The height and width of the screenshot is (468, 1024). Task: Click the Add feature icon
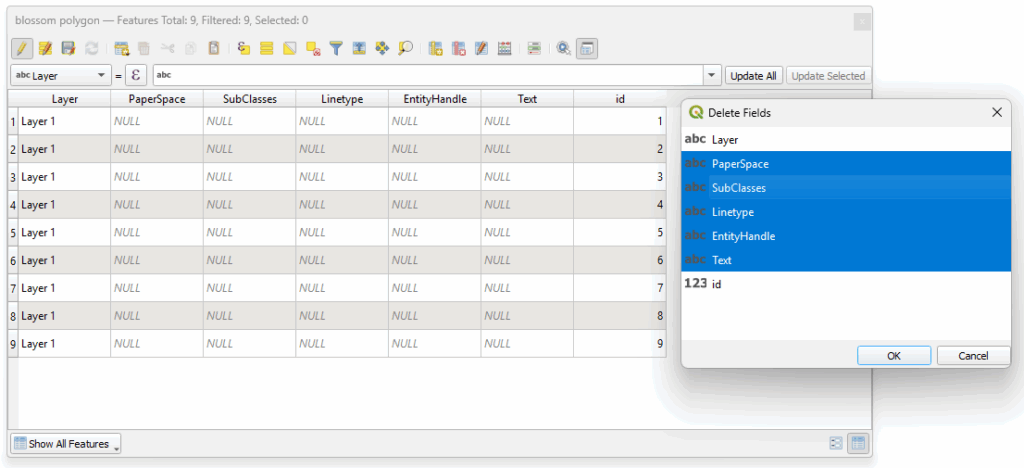click(122, 48)
